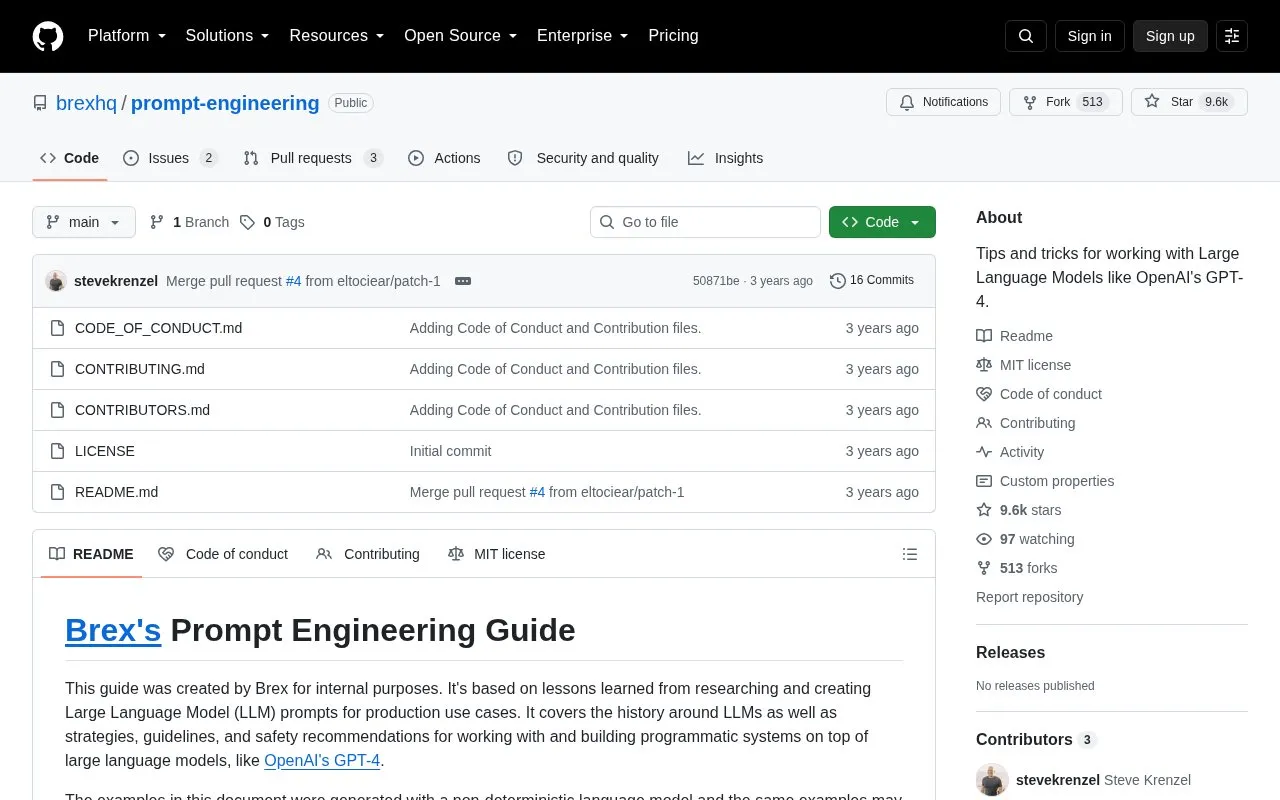View the 0 Tags link
The width and height of the screenshot is (1280, 800).
272,222
